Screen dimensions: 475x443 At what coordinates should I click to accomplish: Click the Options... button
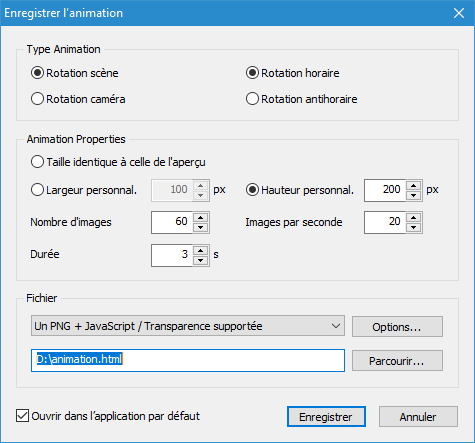397,327
